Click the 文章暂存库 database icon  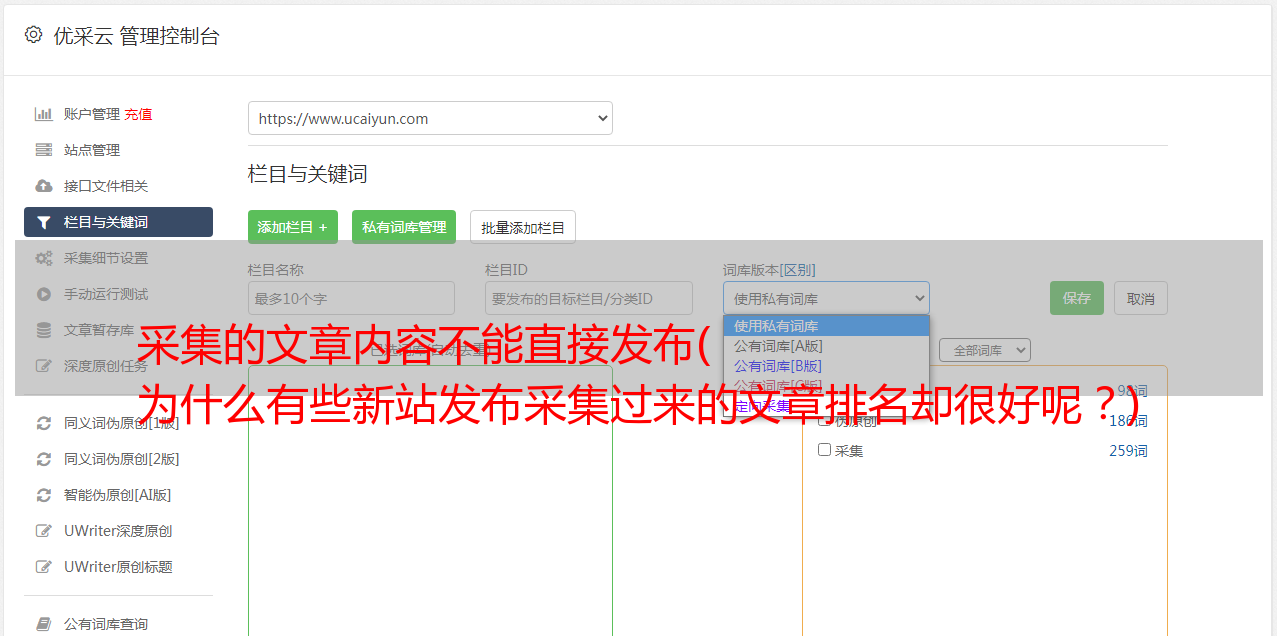coord(43,330)
